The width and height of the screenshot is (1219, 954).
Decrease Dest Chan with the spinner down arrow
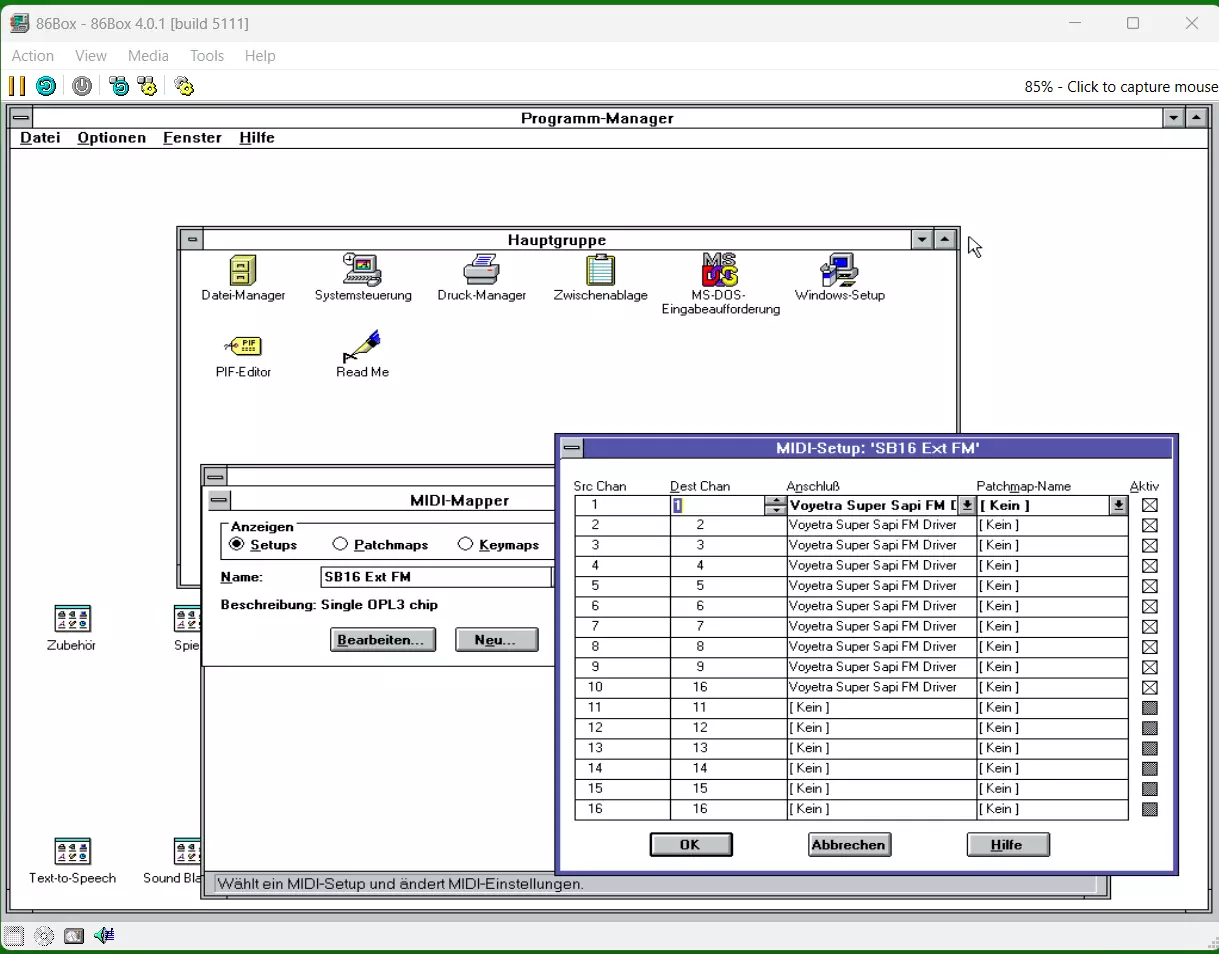pyautogui.click(x=775, y=511)
